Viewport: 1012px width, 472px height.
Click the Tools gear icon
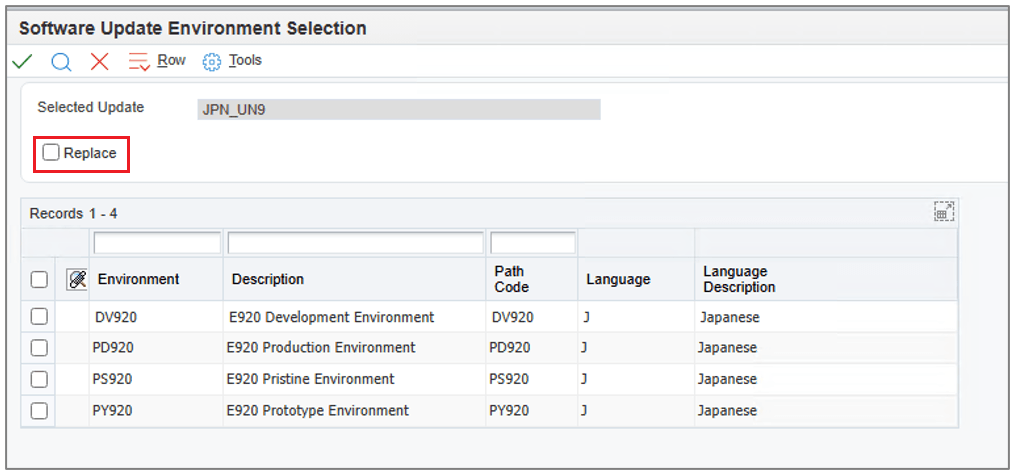click(x=211, y=61)
